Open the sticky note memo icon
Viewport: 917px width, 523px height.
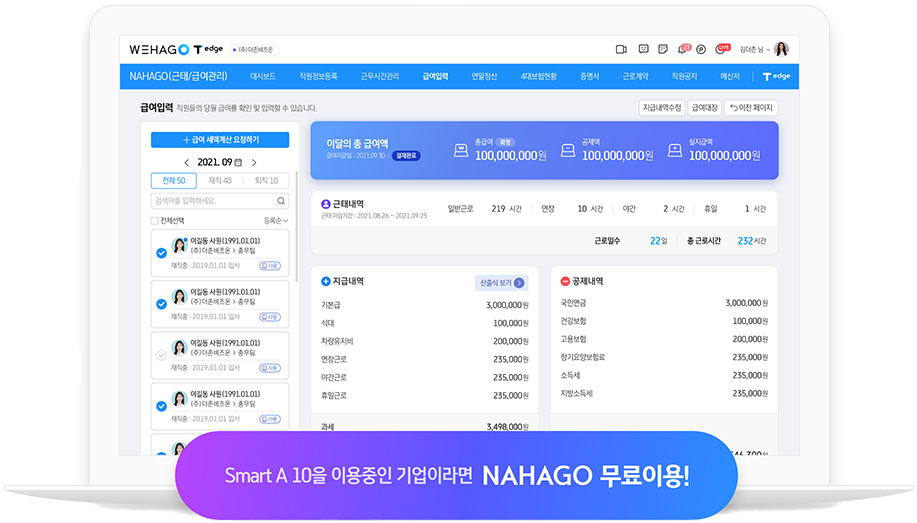pos(663,49)
